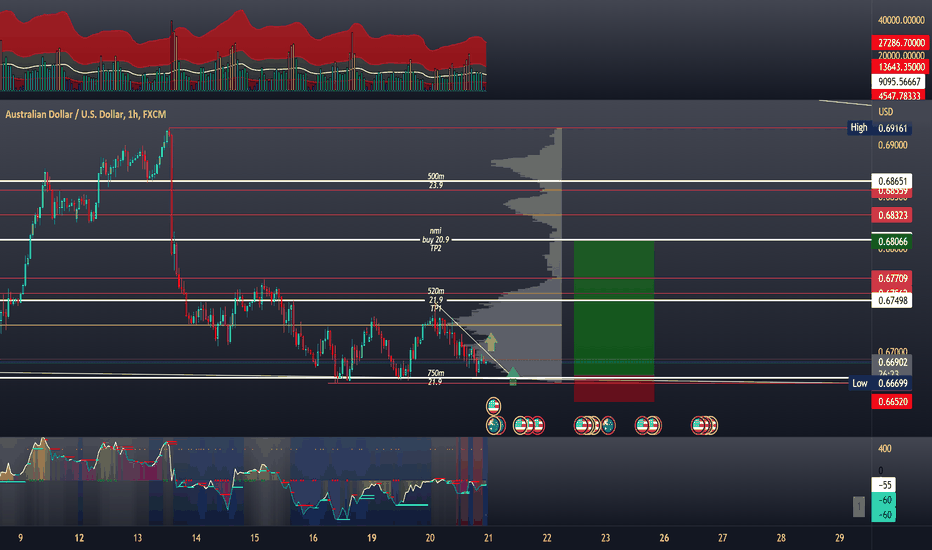
Task: Click the leftmost US flag event between dates 26 and 27
Action: coord(699,425)
